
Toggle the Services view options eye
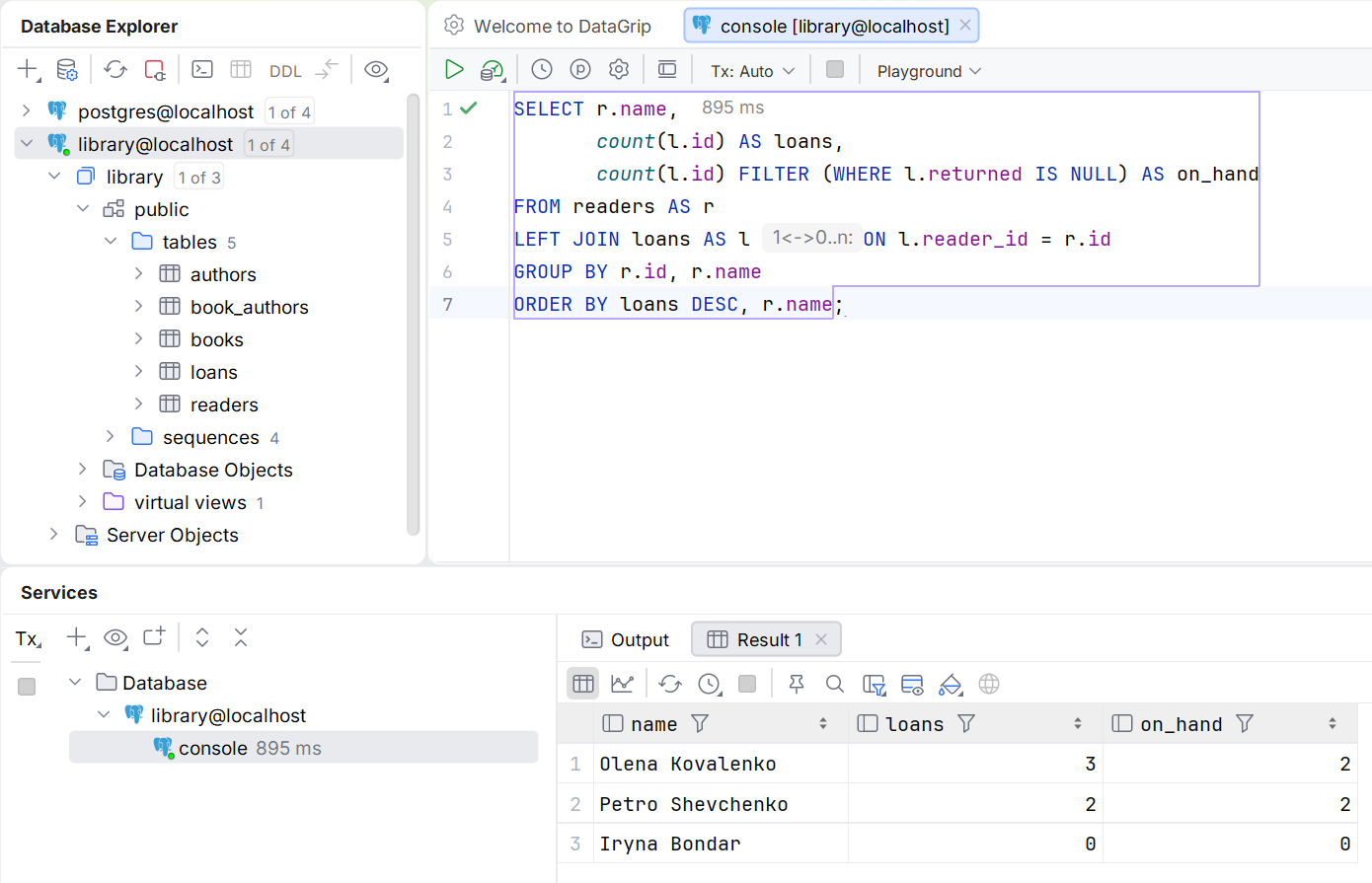coord(115,637)
